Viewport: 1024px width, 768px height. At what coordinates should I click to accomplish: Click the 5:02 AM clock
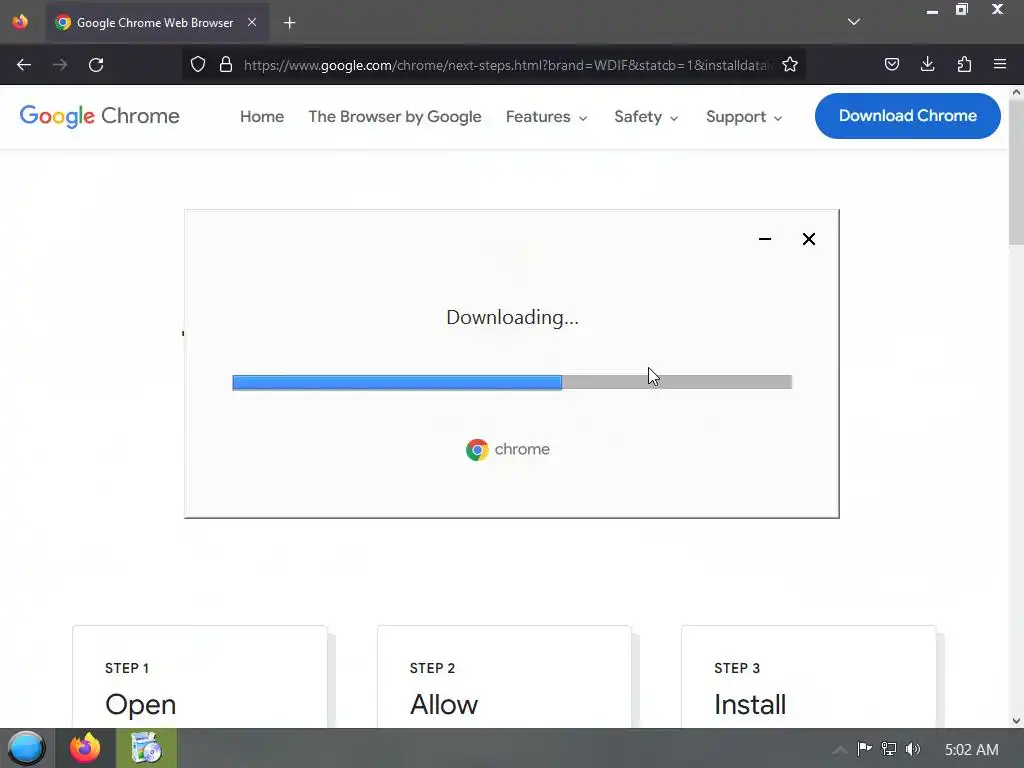972,750
